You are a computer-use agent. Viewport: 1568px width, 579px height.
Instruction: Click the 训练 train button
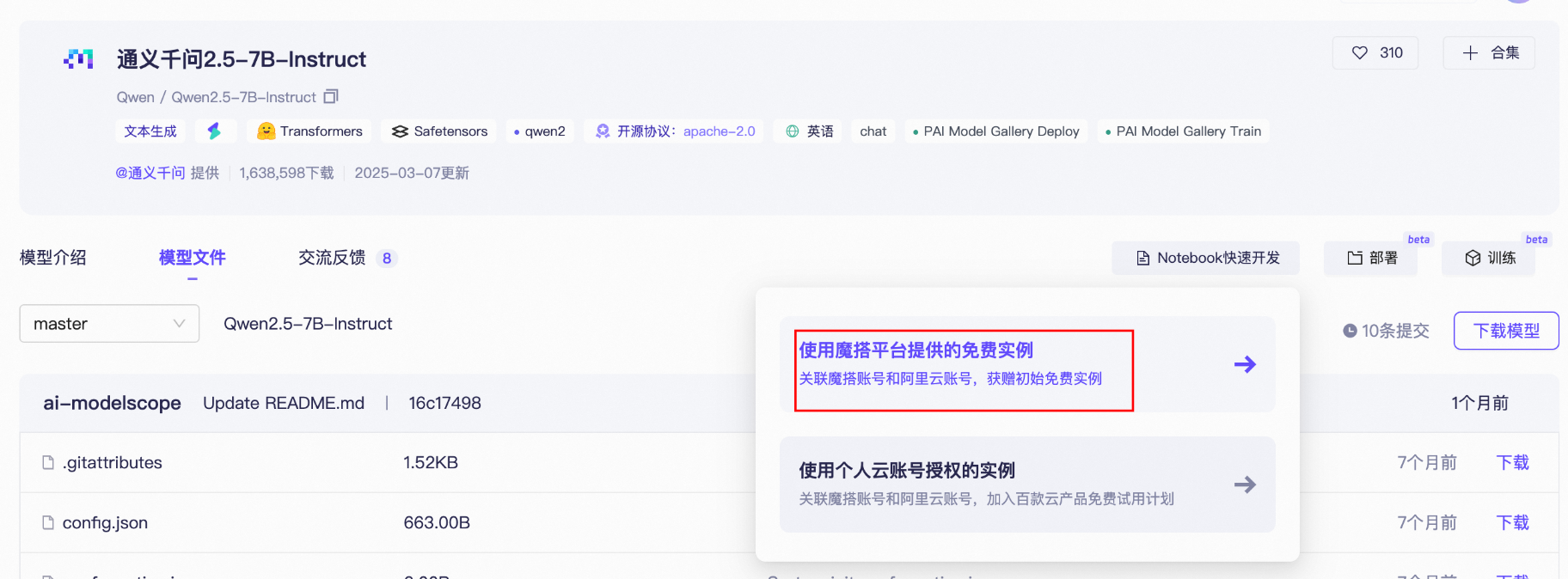1488,258
